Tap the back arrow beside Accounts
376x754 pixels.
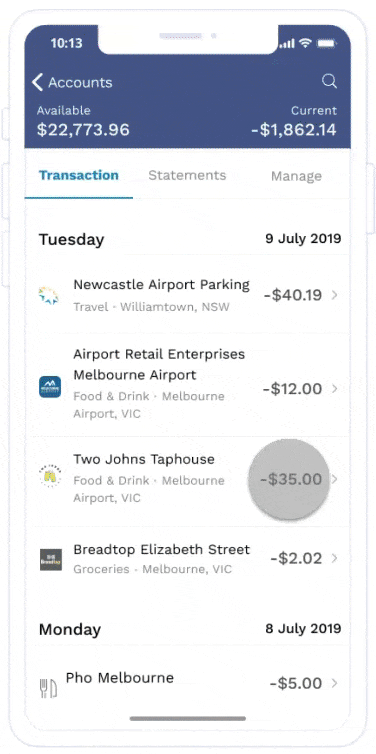[37, 82]
